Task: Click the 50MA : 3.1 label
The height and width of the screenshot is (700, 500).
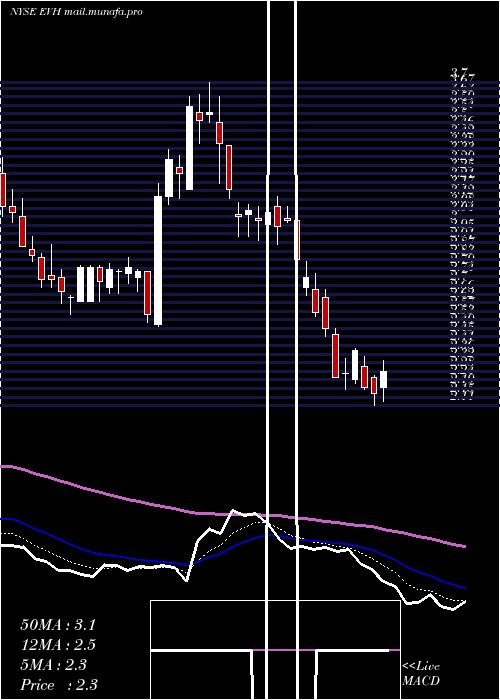Action: [x=58, y=625]
